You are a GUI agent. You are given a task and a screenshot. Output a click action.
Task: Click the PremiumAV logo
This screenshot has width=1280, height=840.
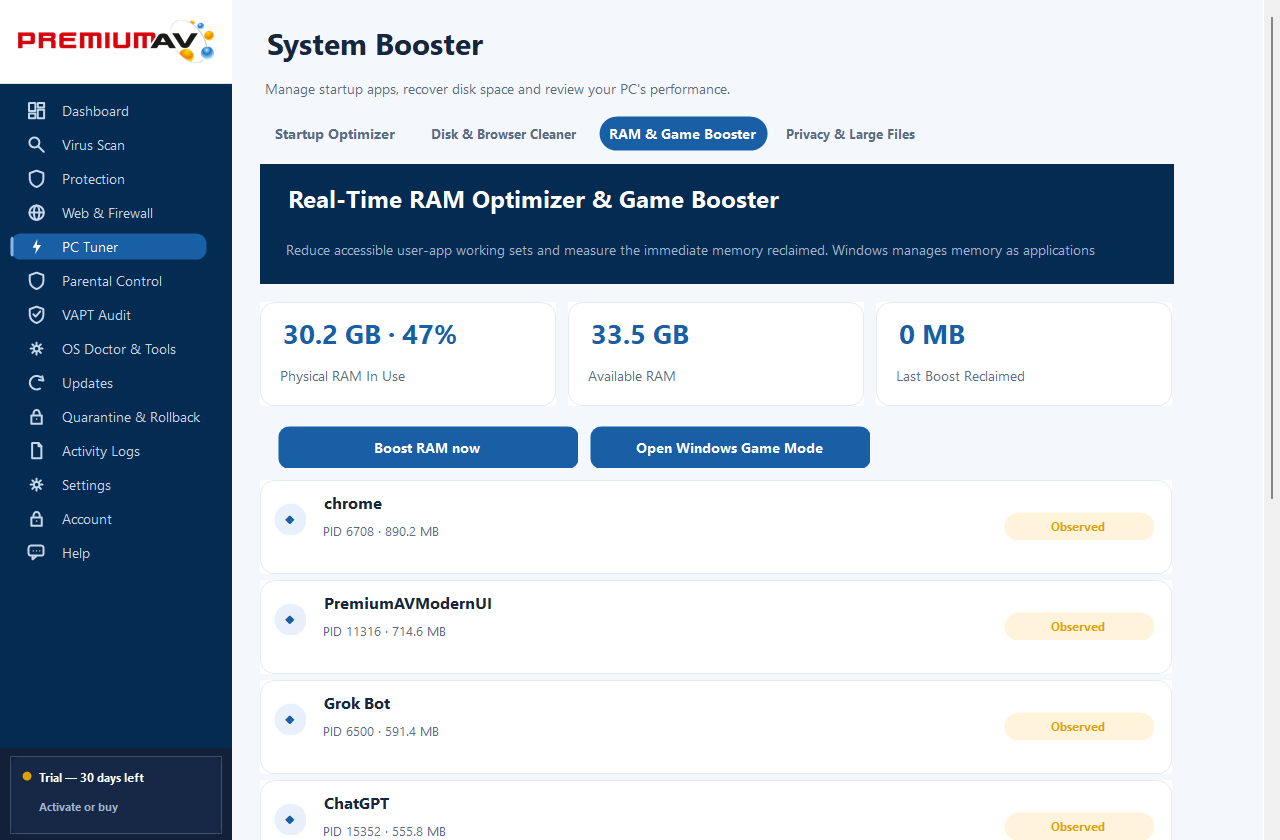[116, 41]
